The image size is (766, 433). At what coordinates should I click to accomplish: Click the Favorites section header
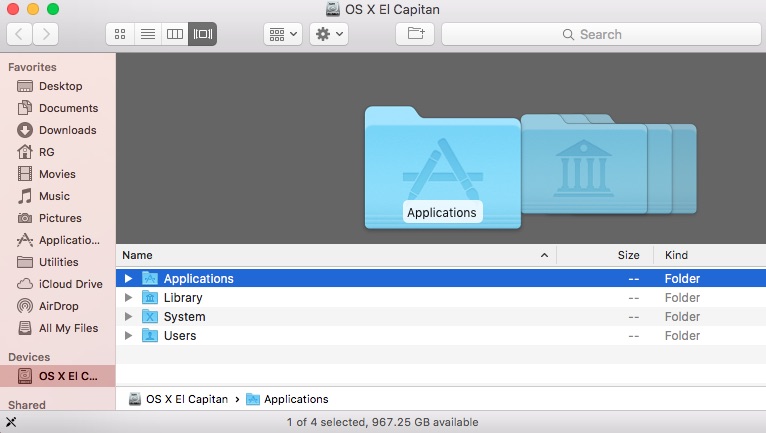coord(32,67)
